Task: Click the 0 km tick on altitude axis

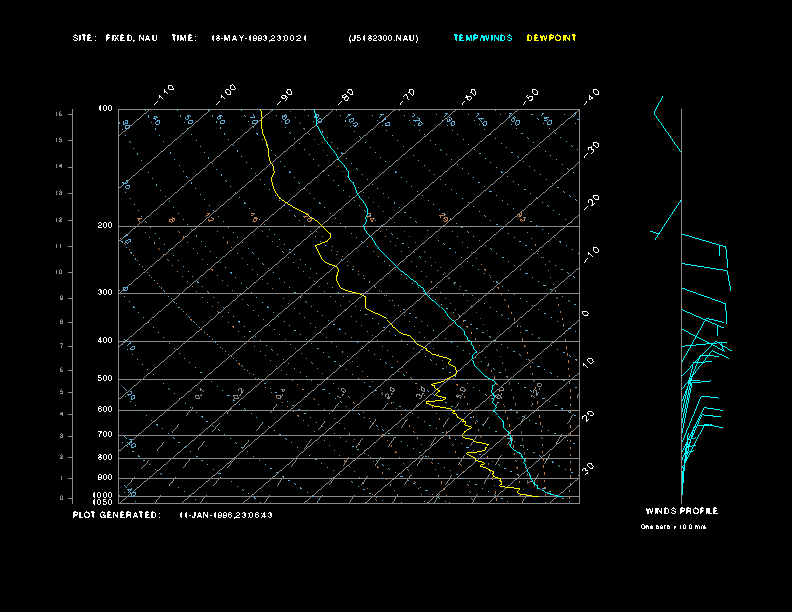Action: click(x=62, y=498)
